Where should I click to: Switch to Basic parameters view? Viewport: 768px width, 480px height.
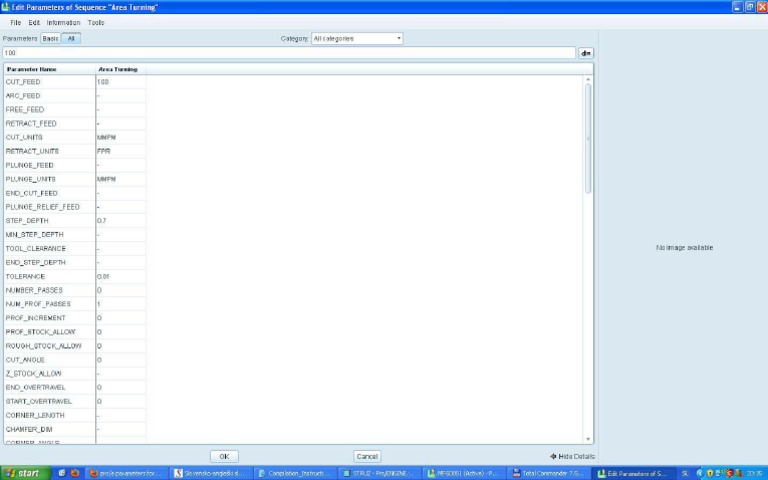click(x=50, y=38)
